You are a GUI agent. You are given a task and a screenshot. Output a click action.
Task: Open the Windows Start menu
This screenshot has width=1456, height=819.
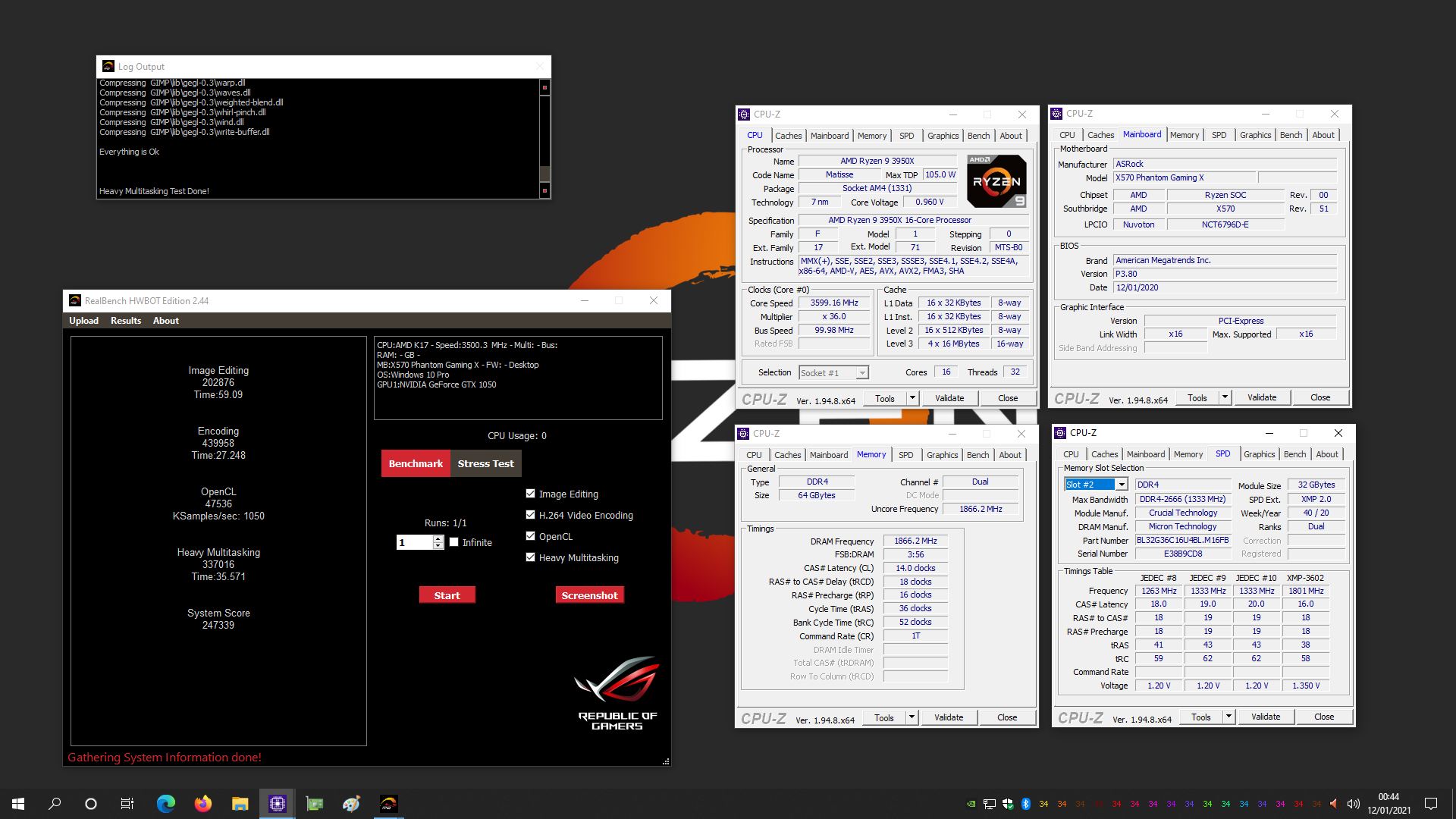18,804
